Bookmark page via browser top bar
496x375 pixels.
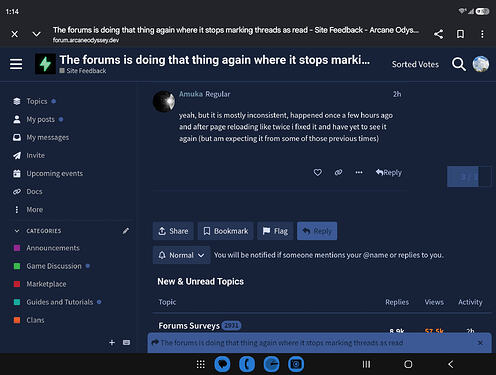coord(460,34)
